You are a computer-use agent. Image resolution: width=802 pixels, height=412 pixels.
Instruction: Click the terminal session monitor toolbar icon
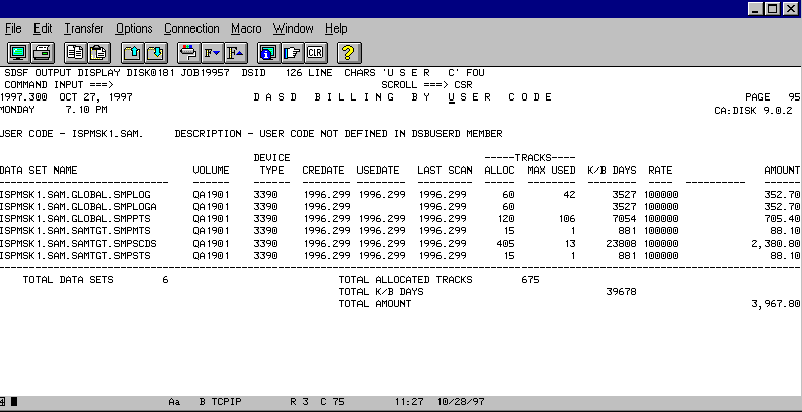19,53
